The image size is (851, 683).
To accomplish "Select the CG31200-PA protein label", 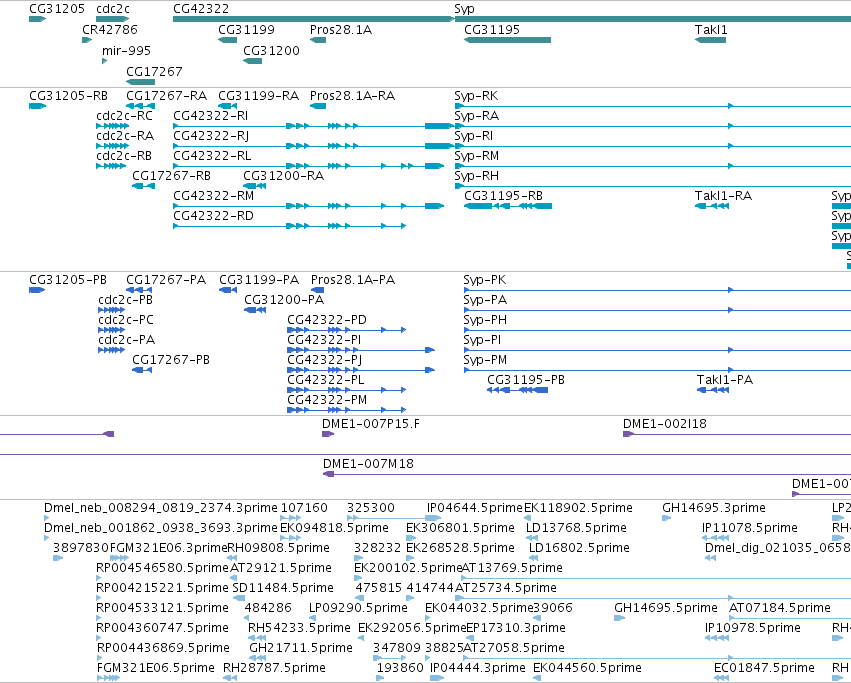I will pos(284,300).
